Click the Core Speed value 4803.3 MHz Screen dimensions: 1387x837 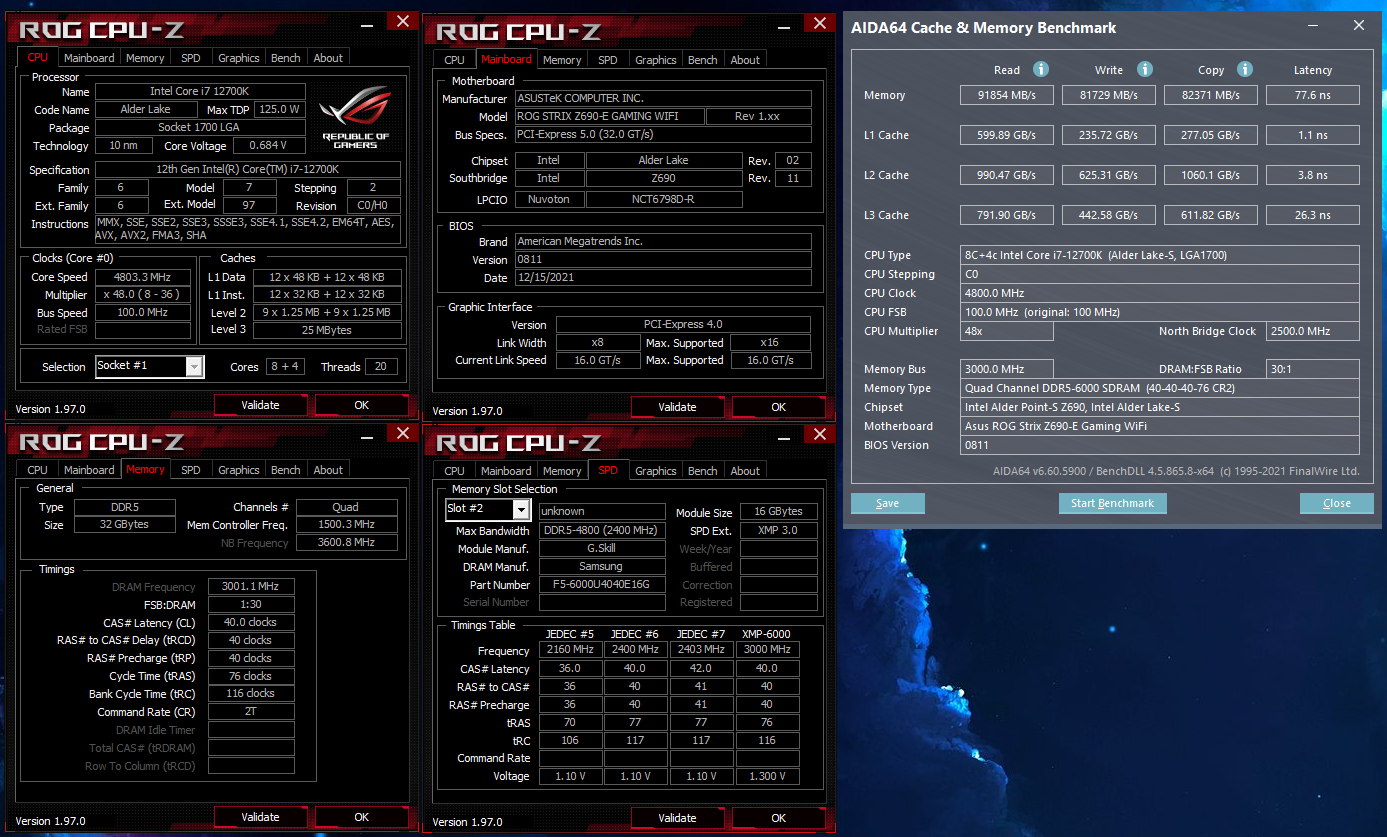point(143,277)
